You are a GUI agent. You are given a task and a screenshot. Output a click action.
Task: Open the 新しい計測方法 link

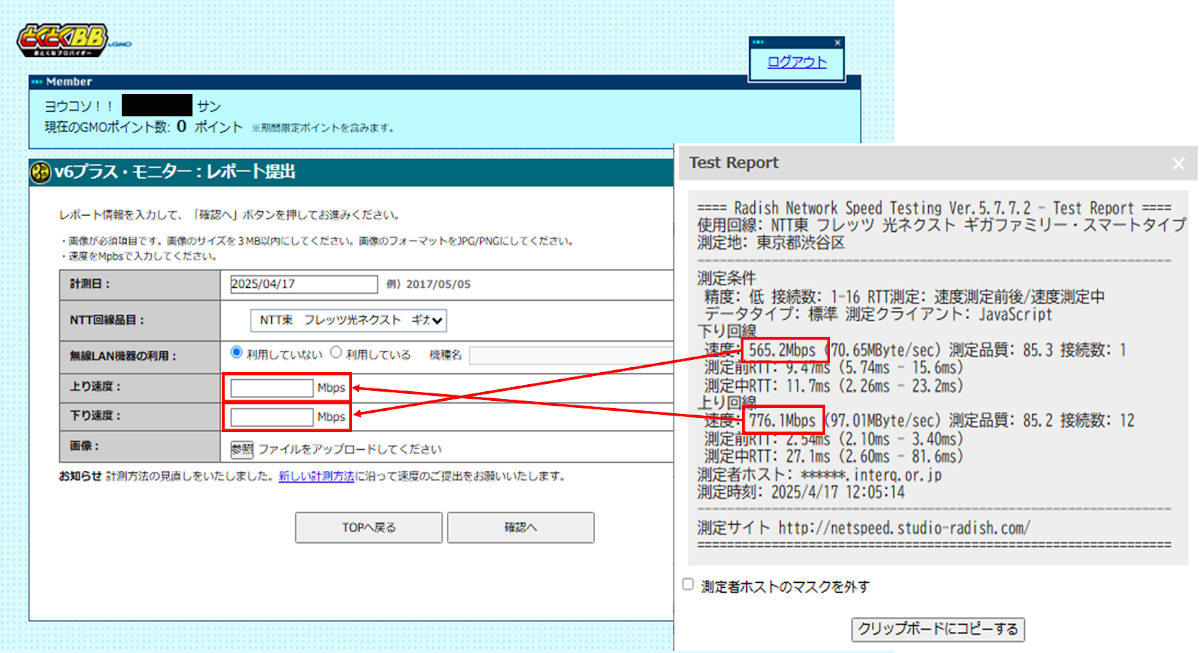[316, 477]
